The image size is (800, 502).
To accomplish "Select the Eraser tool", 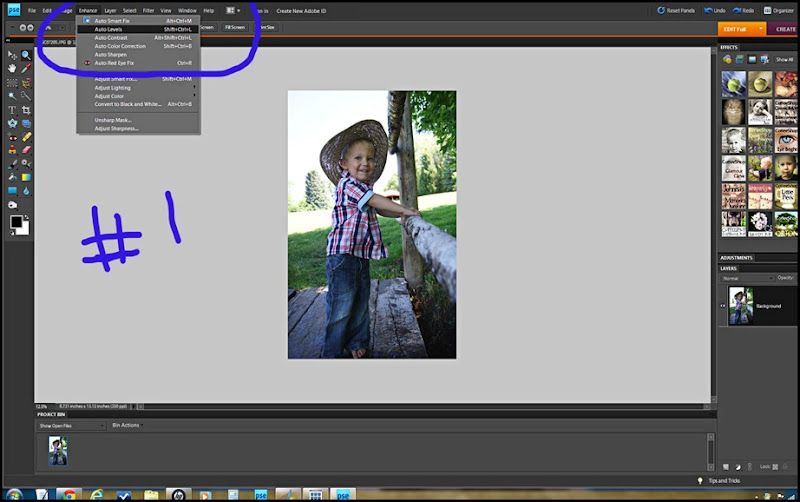I will pos(26,149).
